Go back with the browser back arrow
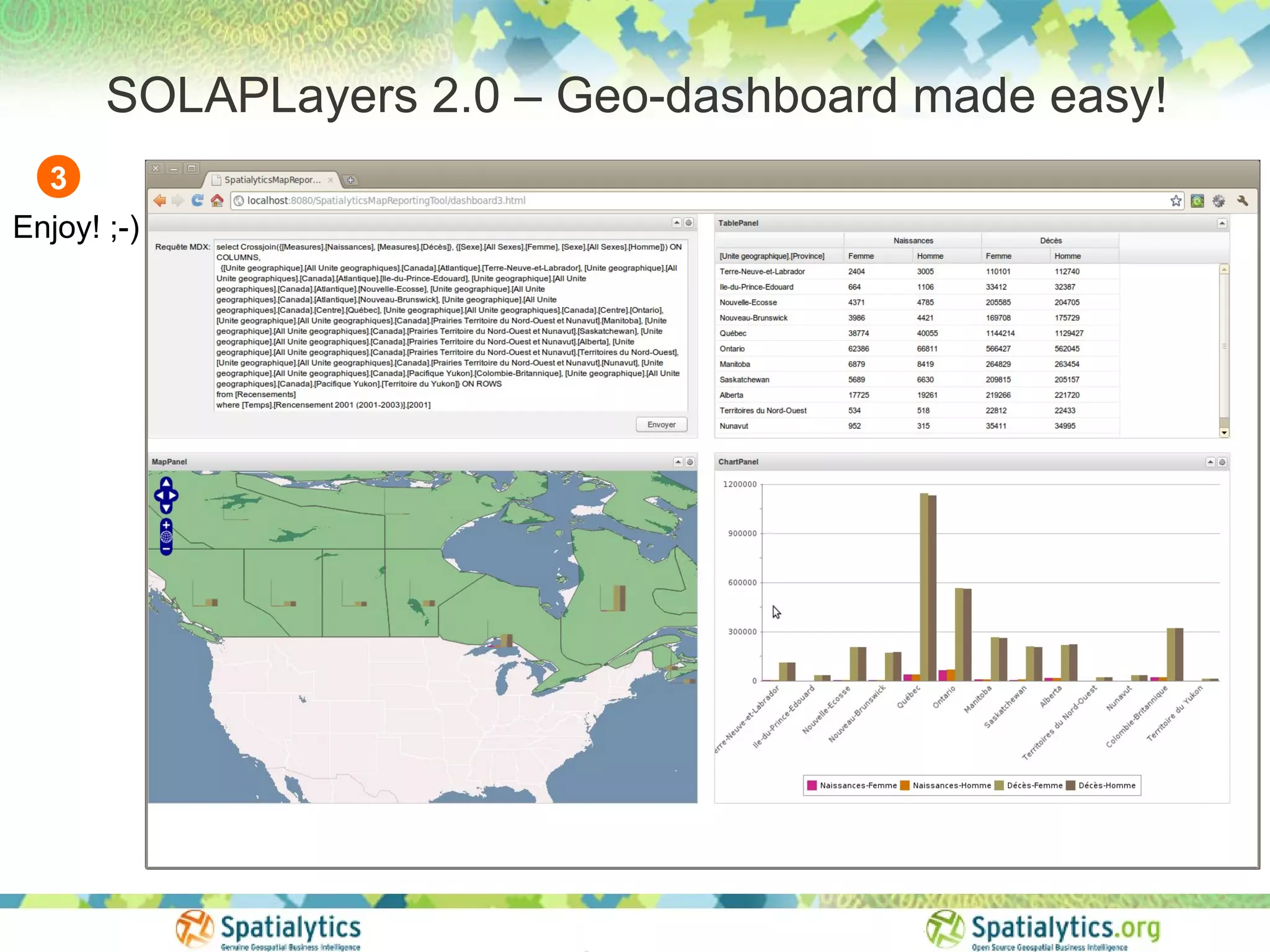1270x952 pixels. coord(159,200)
